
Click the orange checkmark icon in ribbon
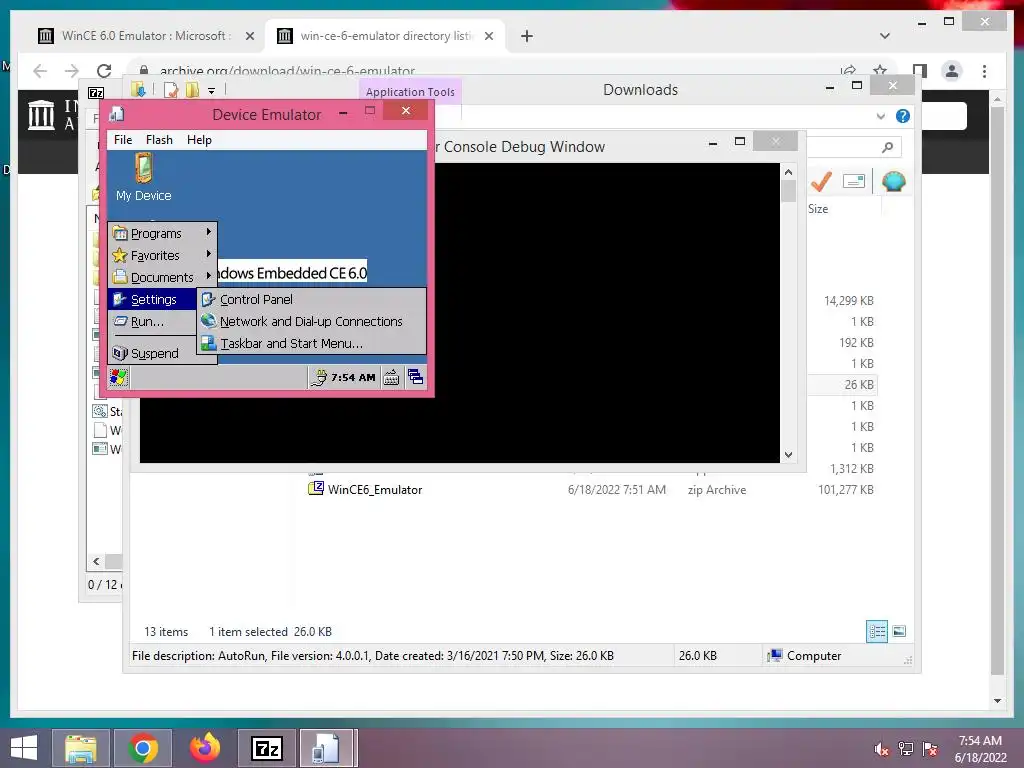(821, 181)
